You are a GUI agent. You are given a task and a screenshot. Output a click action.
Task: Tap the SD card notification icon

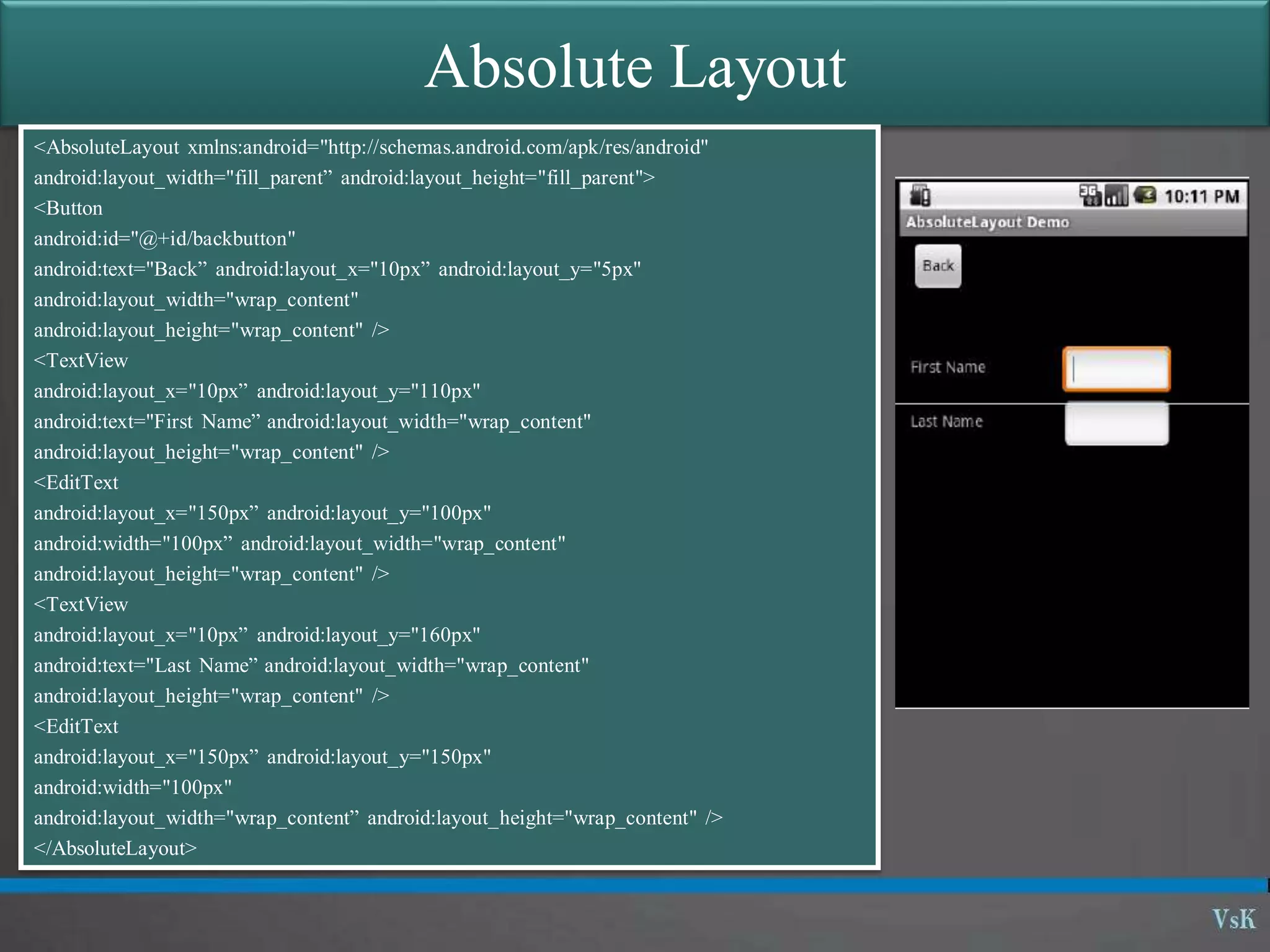pos(920,196)
